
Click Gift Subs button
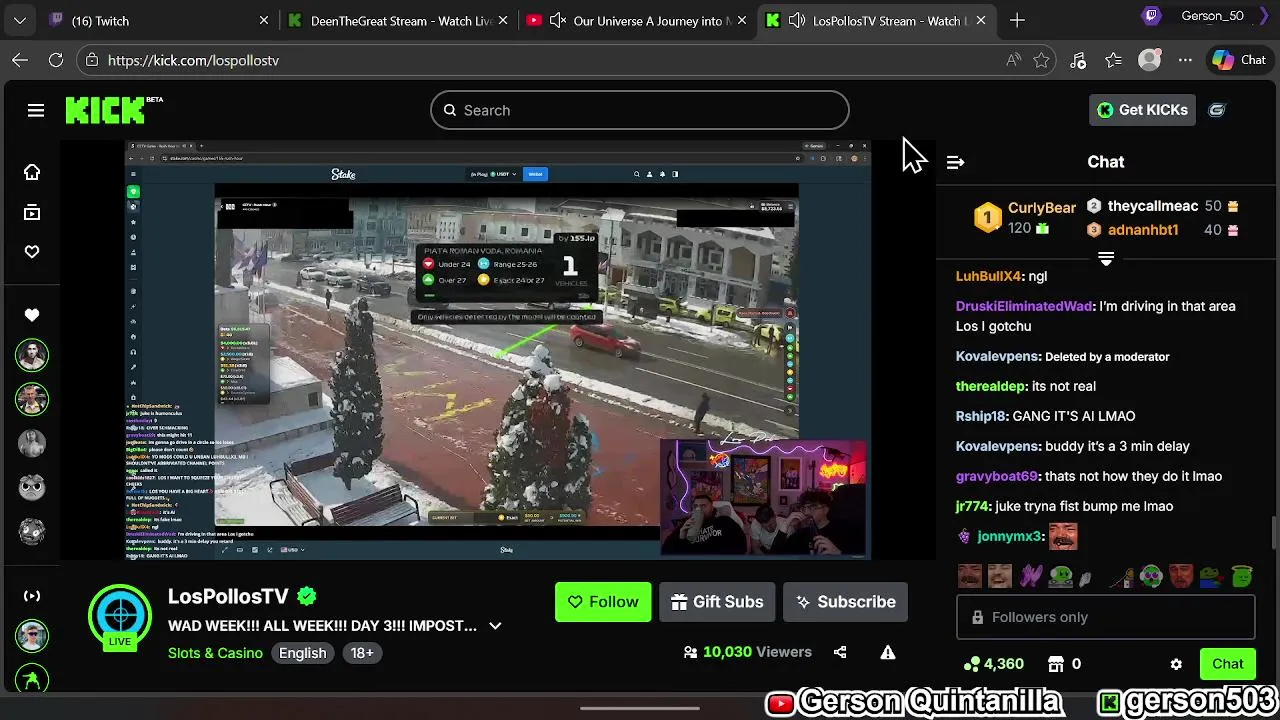717,602
